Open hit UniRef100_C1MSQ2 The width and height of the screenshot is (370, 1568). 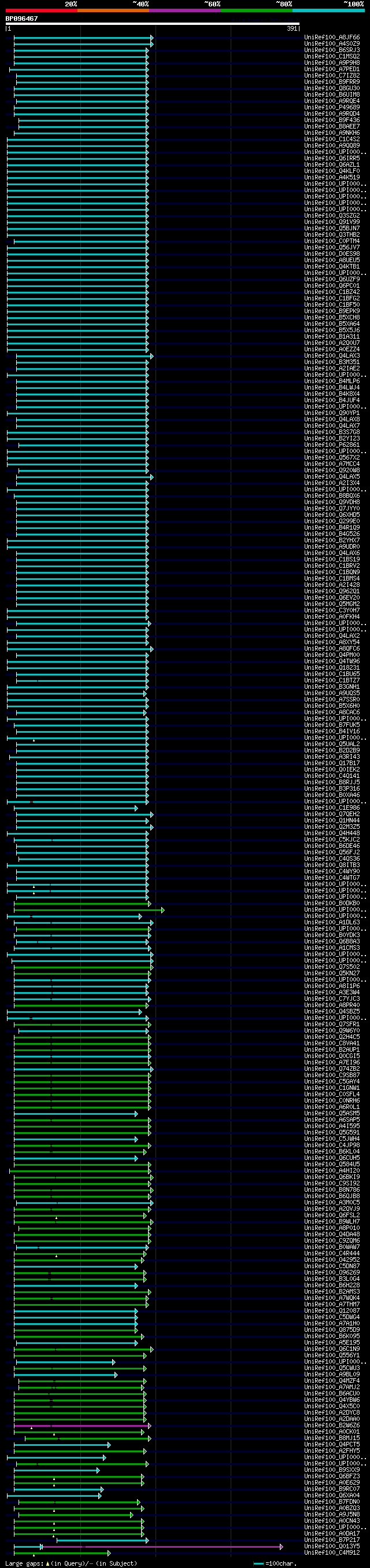click(x=332, y=57)
